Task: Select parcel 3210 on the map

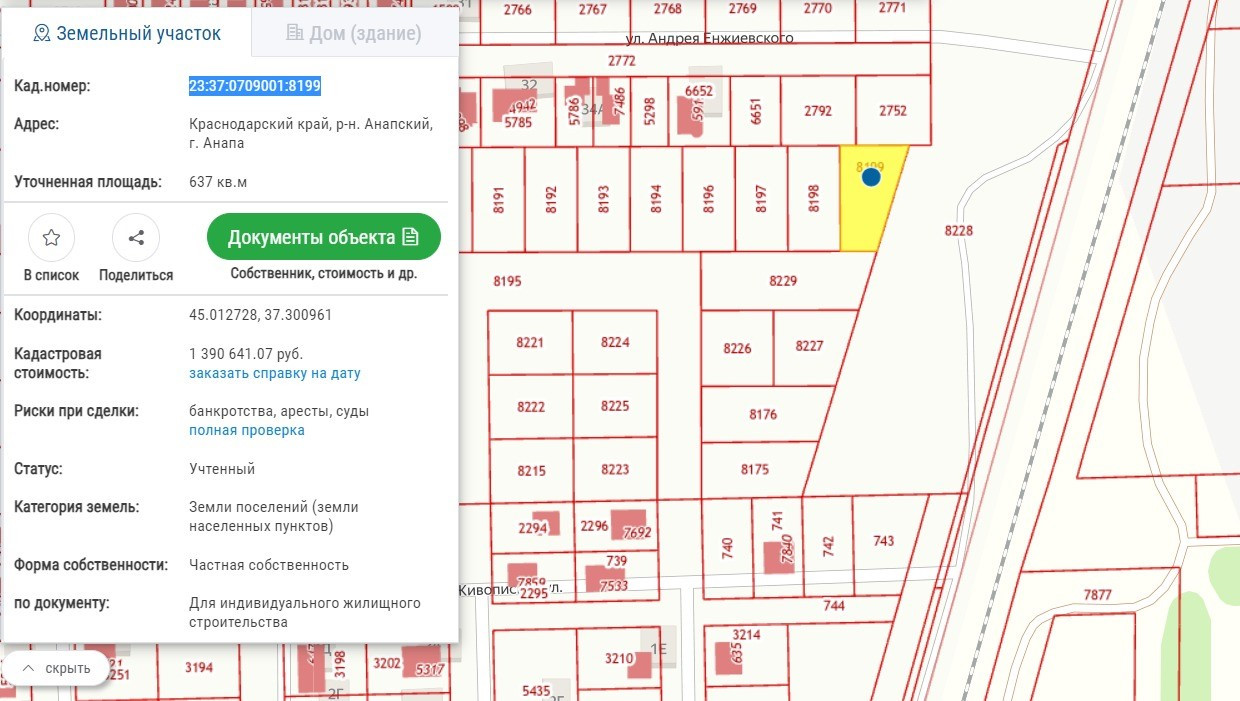Action: point(619,658)
